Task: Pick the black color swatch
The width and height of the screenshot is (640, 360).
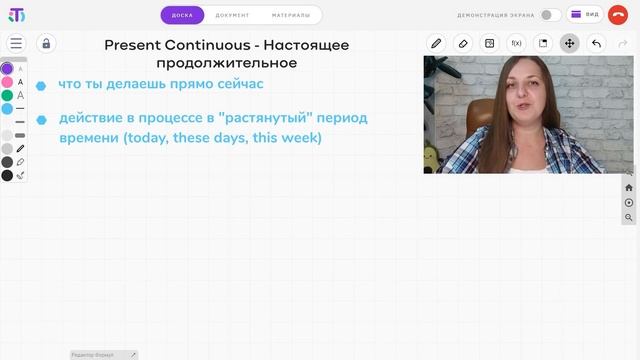Action: 7,176
